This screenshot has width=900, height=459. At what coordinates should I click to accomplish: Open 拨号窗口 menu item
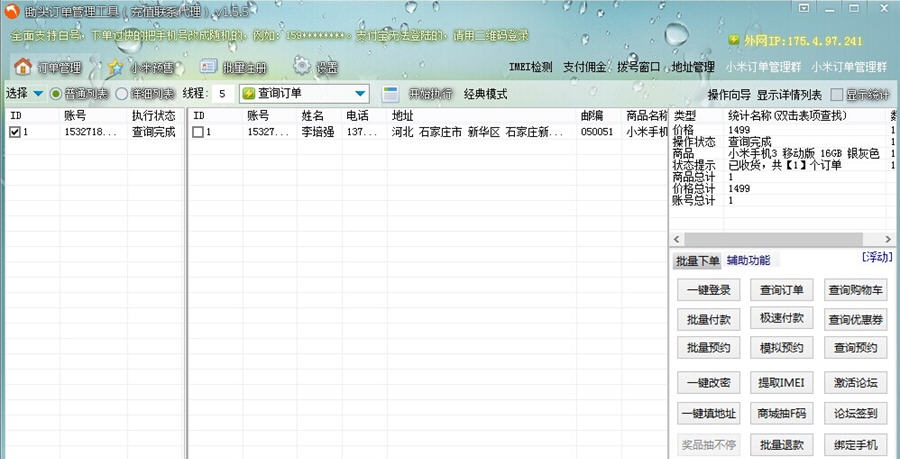click(639, 67)
